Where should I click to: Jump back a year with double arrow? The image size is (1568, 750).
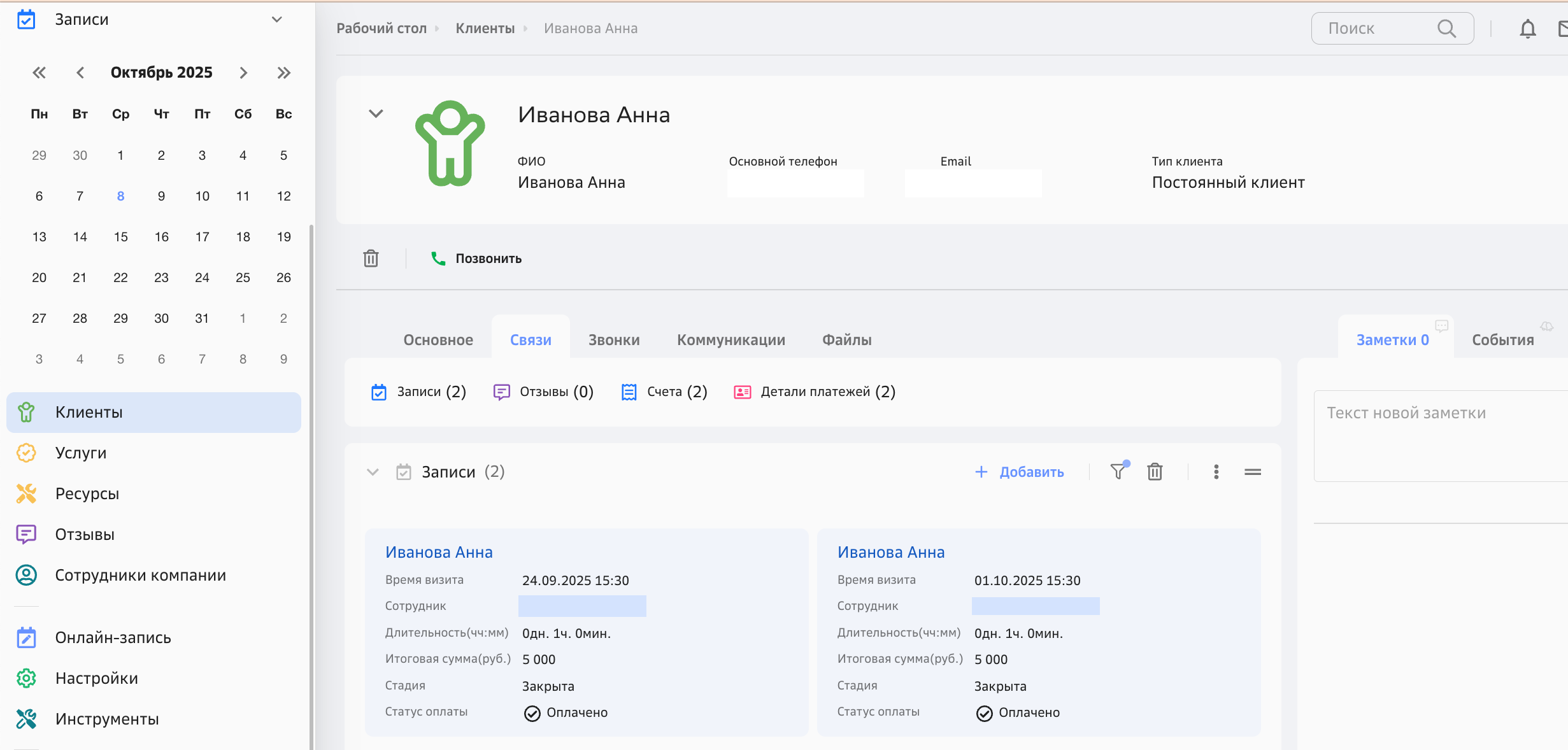[x=39, y=73]
